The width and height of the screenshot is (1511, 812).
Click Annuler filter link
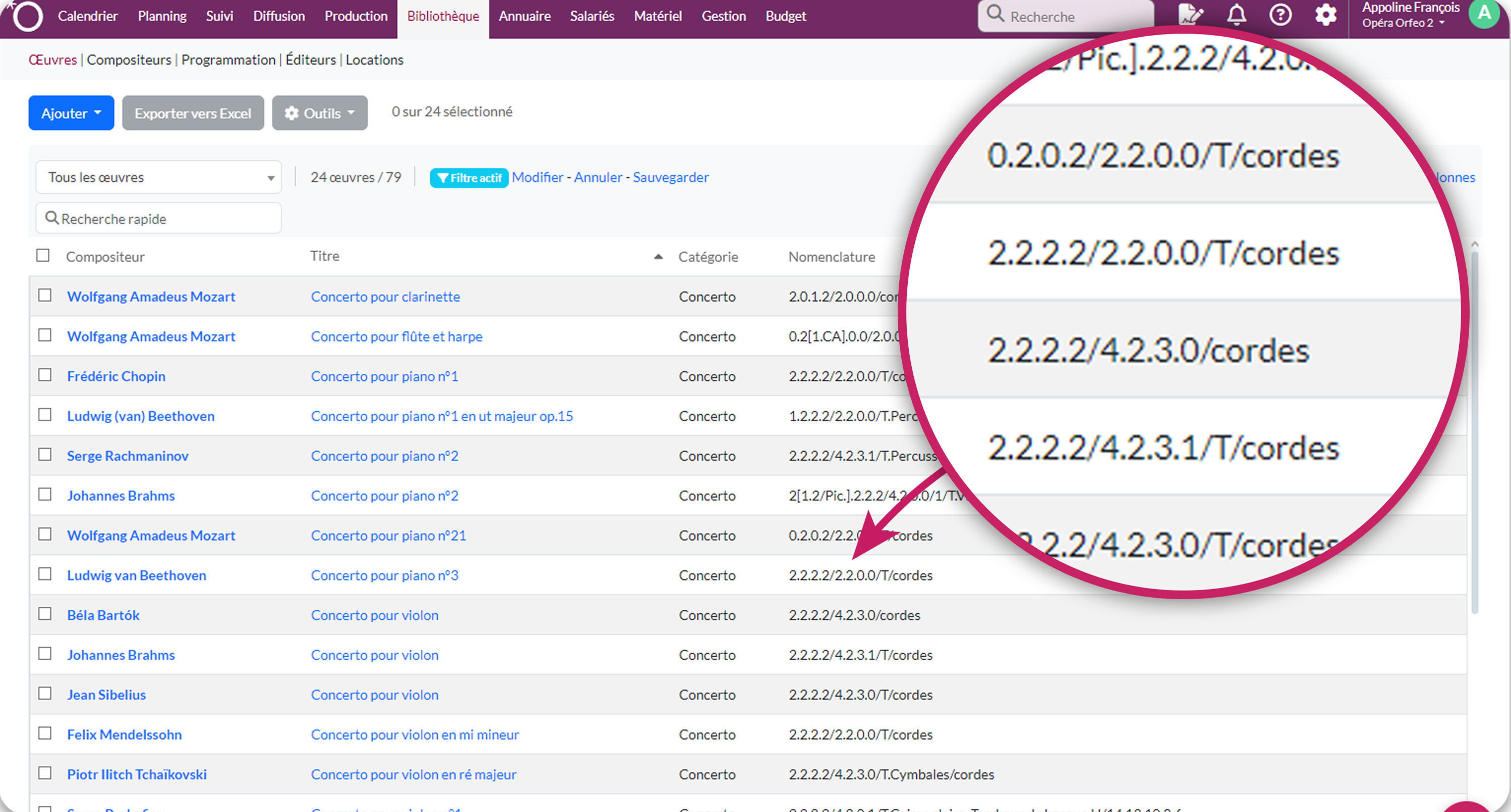coord(598,177)
